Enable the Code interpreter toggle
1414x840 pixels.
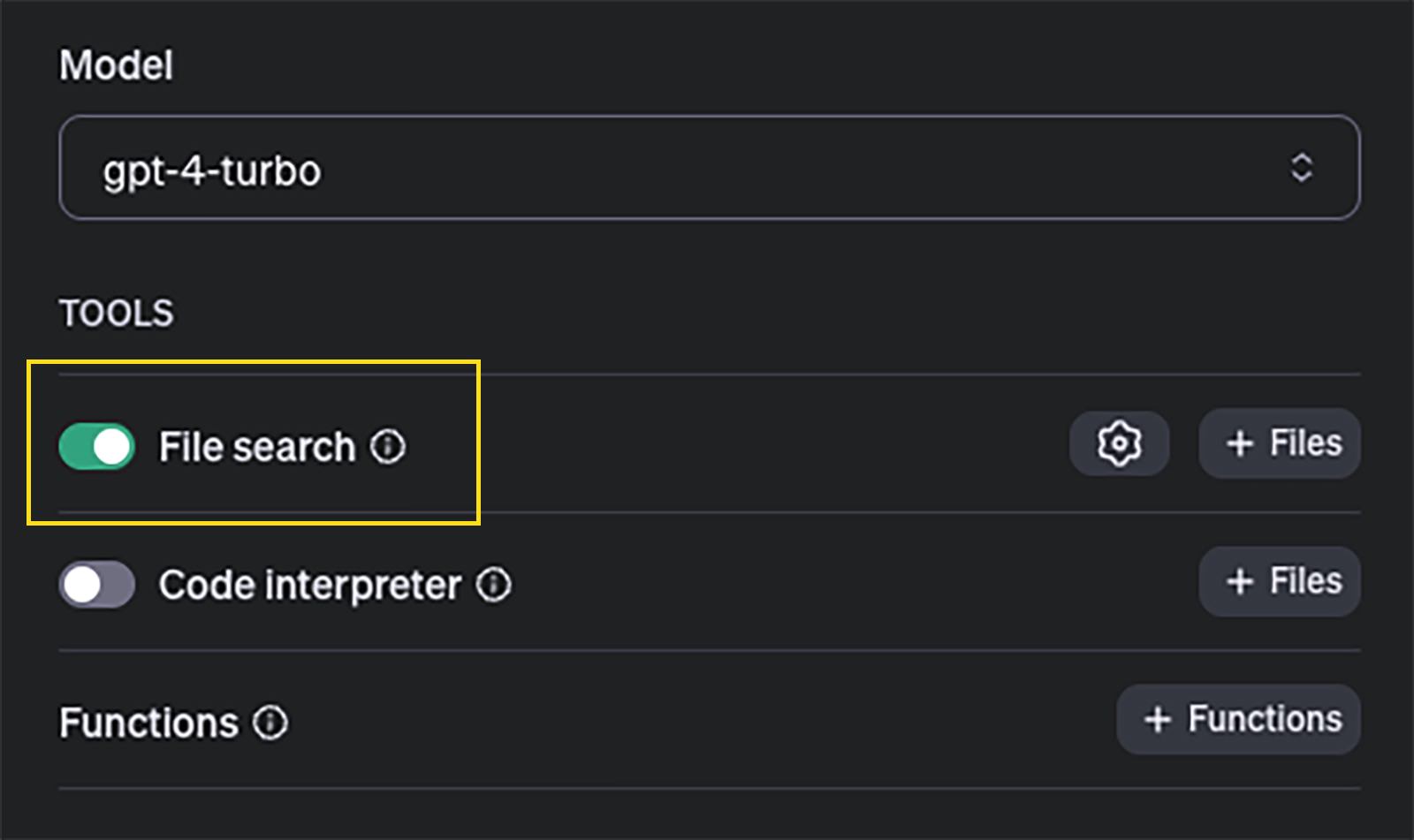[96, 584]
